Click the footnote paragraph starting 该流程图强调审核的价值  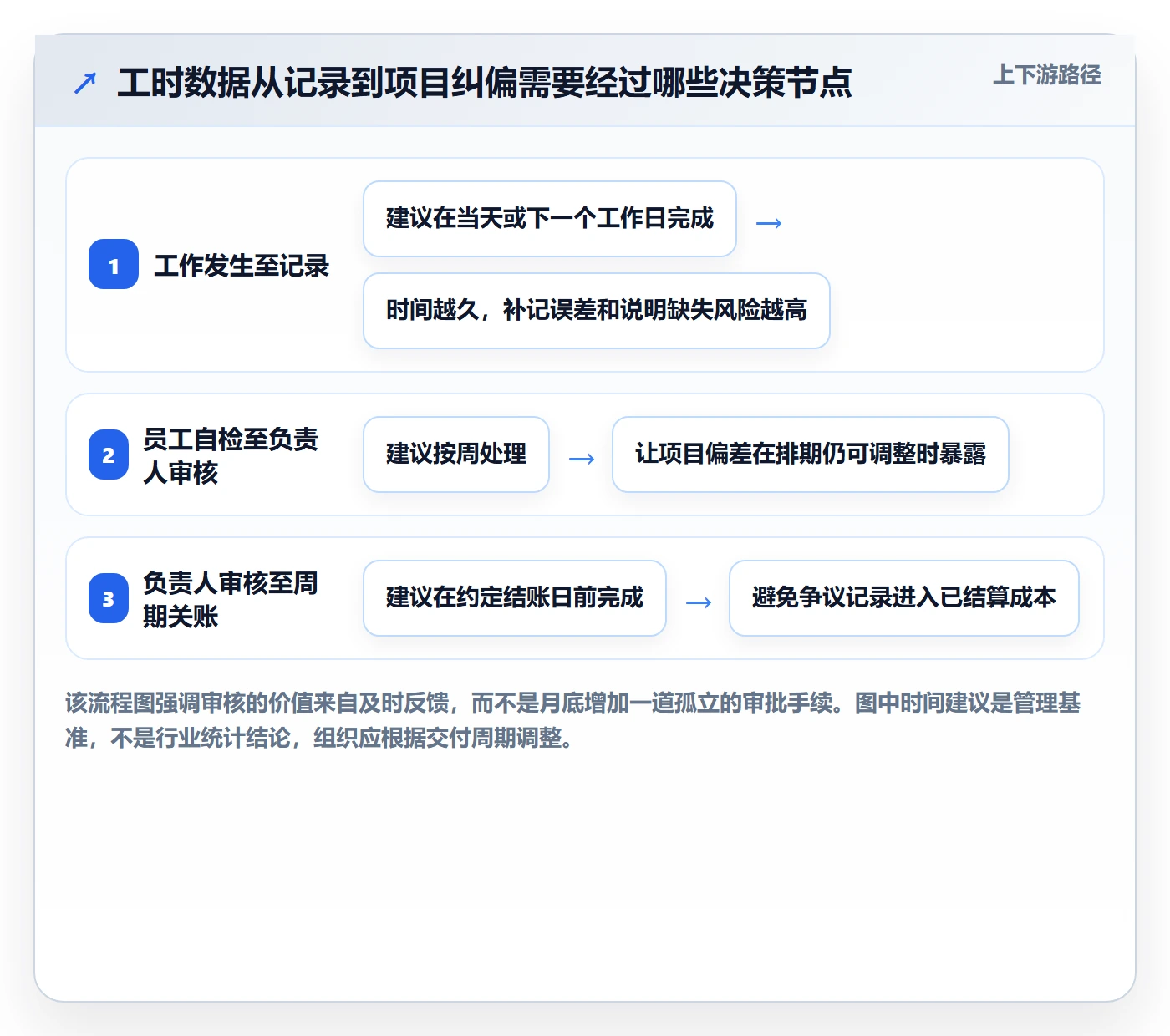coord(573,720)
